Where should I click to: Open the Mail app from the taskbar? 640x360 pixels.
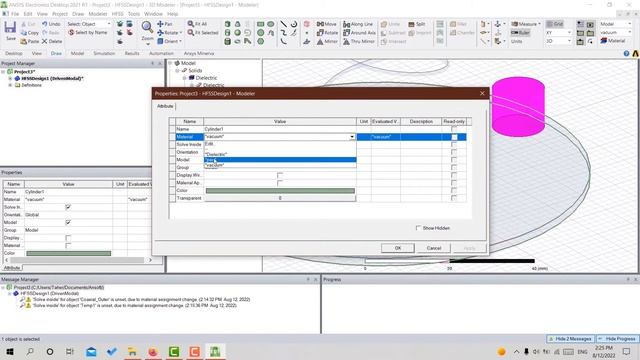pyautogui.click(x=91, y=351)
